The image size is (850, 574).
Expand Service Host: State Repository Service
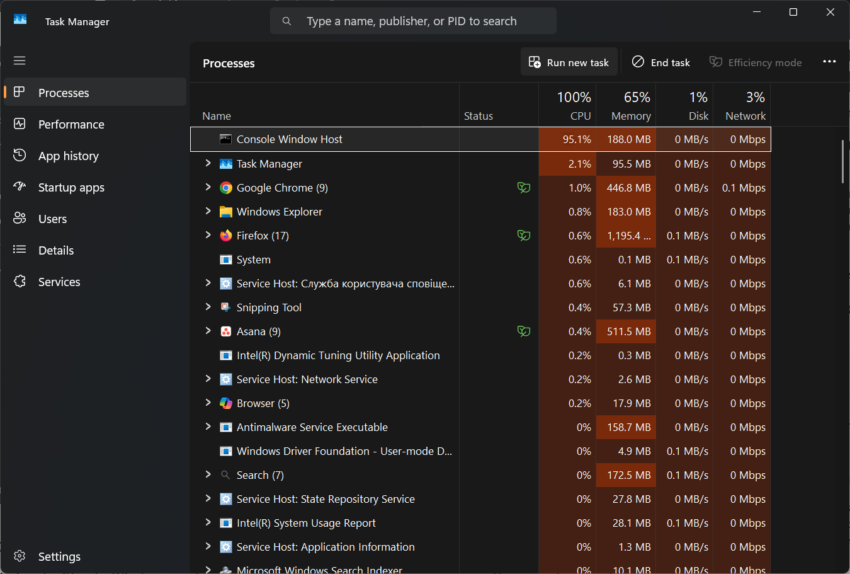pos(208,498)
